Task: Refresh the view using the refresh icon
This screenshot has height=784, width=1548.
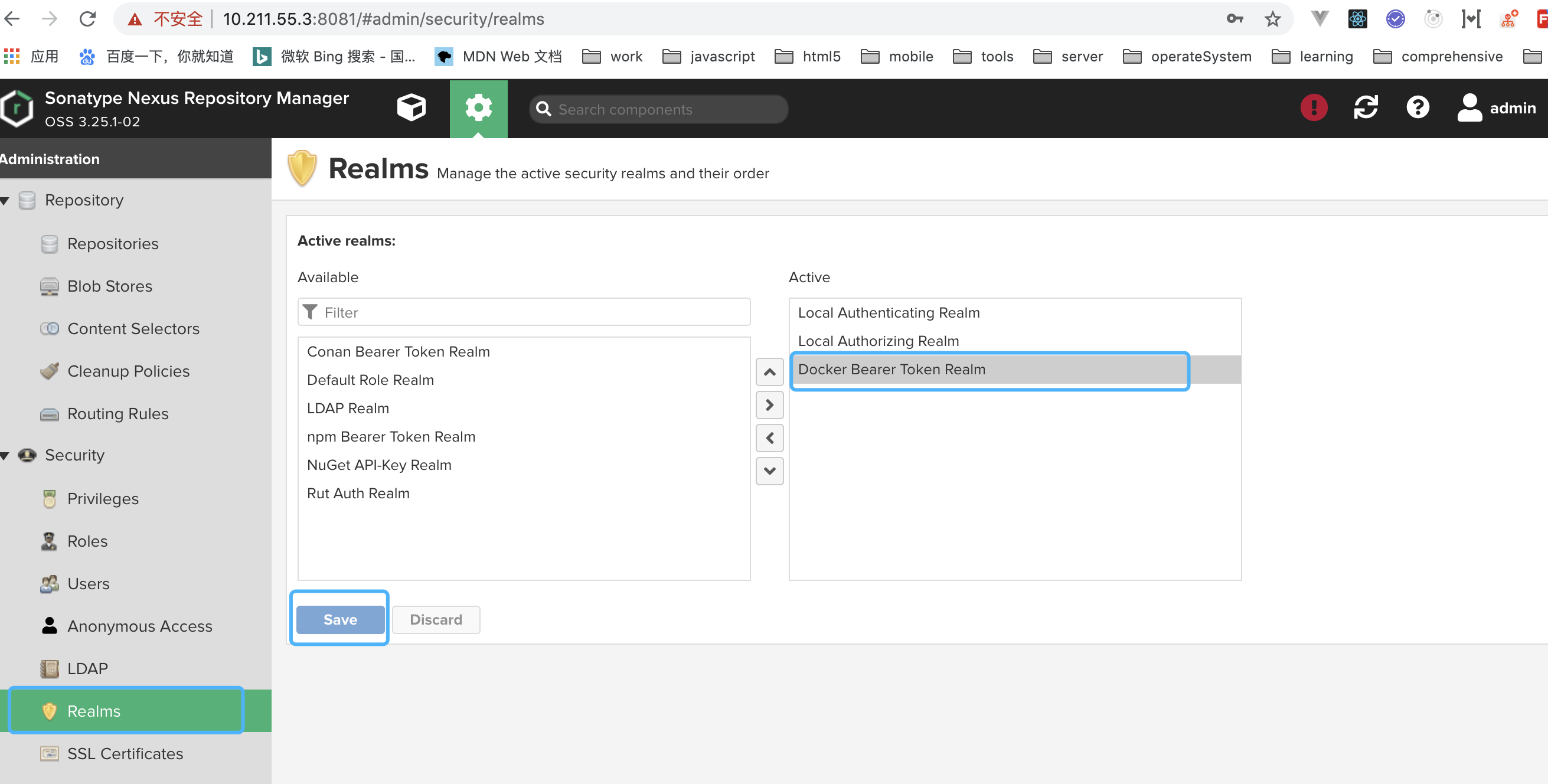Action: (x=1366, y=108)
